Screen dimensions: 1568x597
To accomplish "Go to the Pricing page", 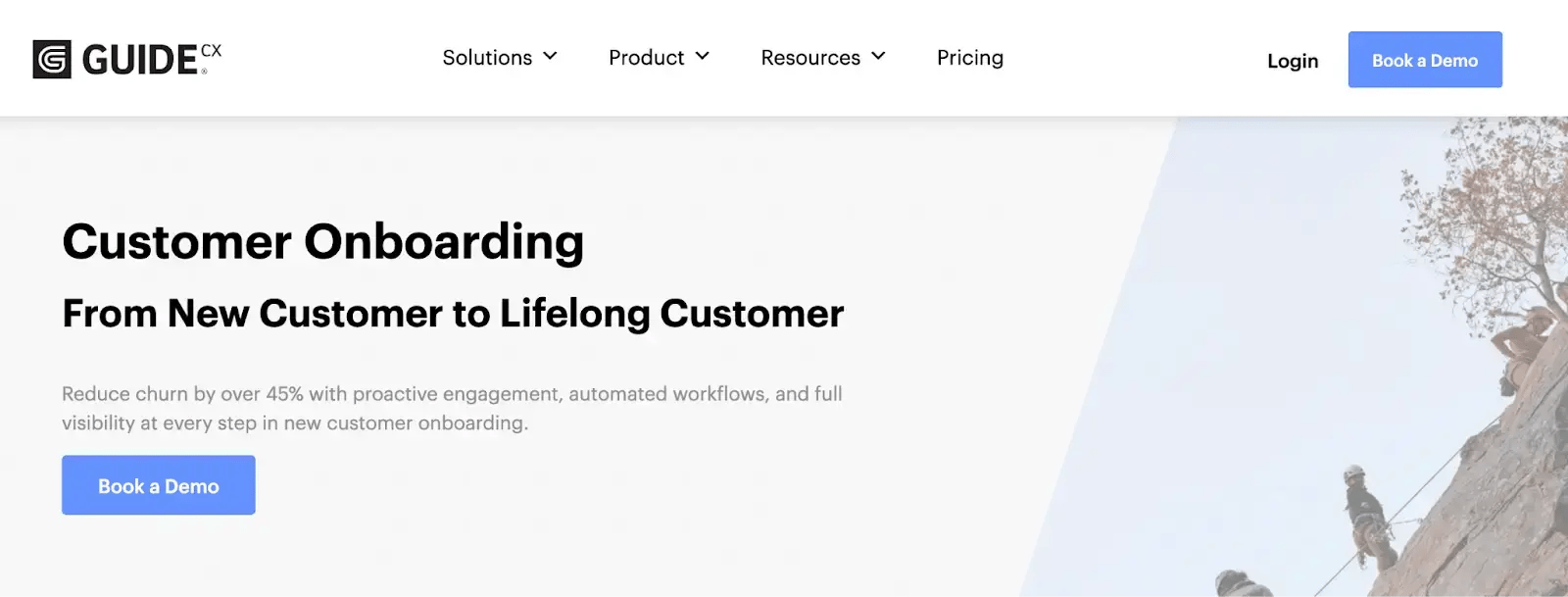I will click(x=970, y=58).
